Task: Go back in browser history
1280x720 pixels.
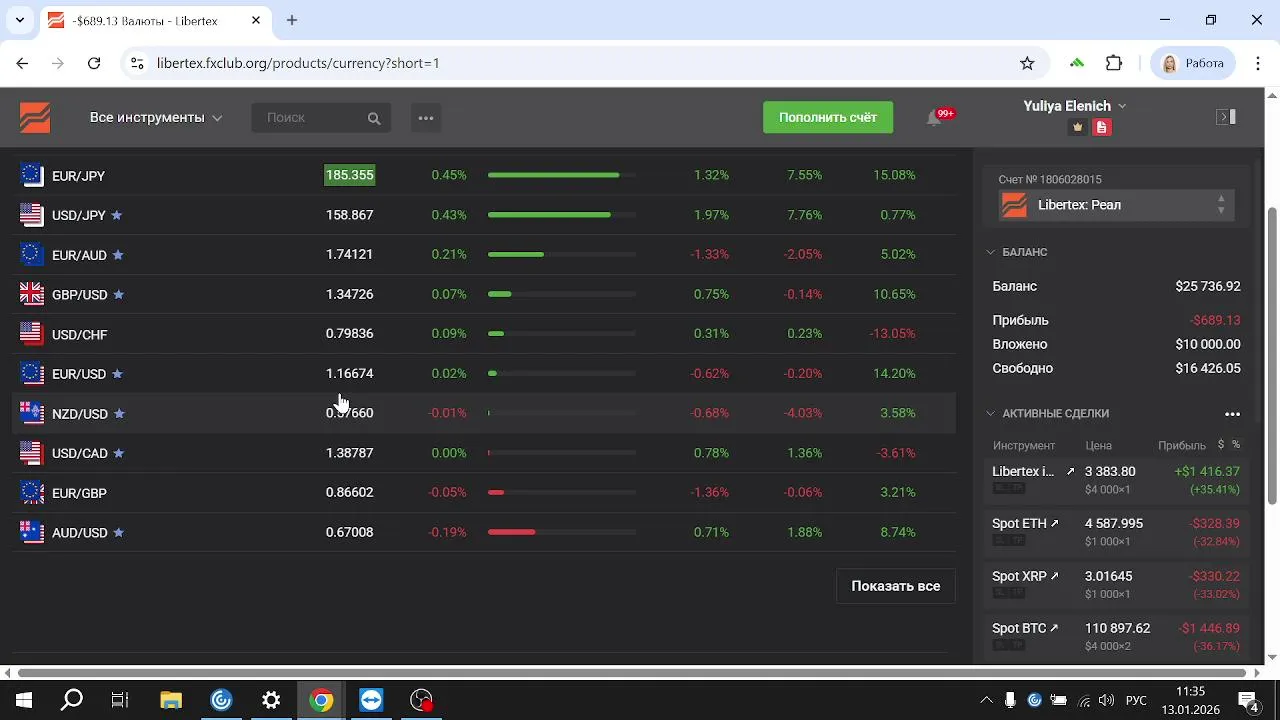Action: pyautogui.click(x=22, y=63)
